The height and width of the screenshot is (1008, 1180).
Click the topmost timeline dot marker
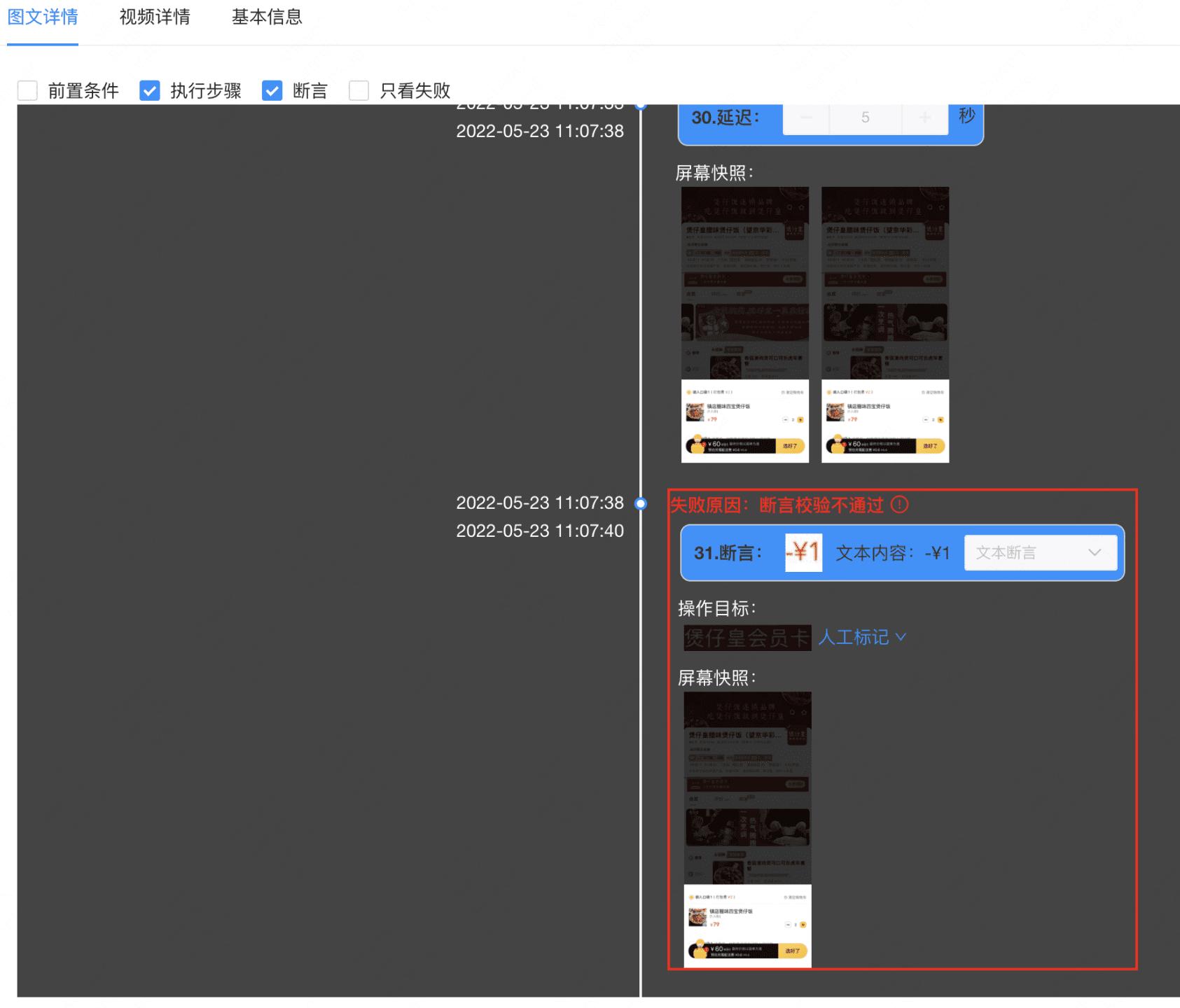click(639, 105)
